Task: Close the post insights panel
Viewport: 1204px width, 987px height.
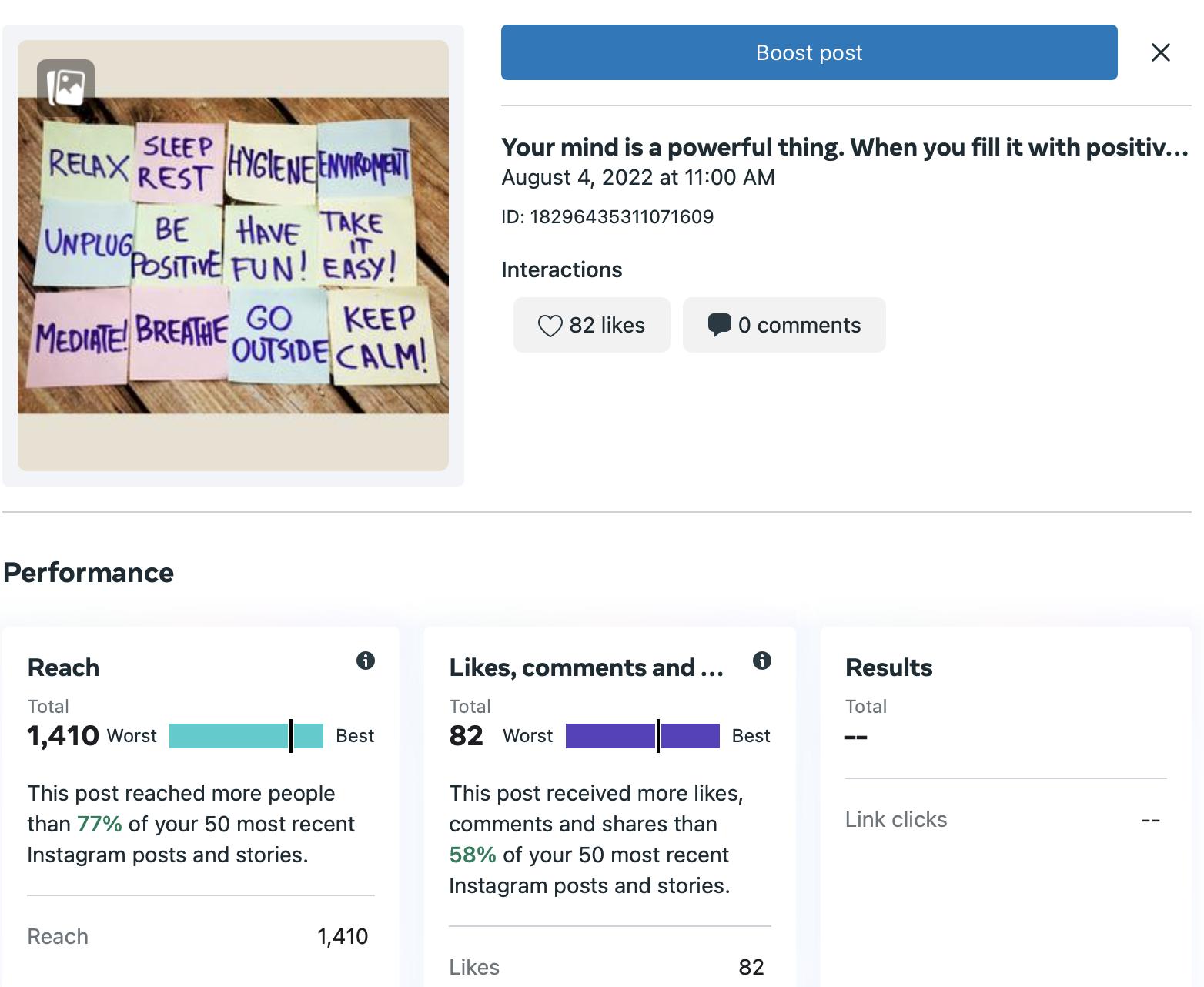Action: tap(1160, 52)
